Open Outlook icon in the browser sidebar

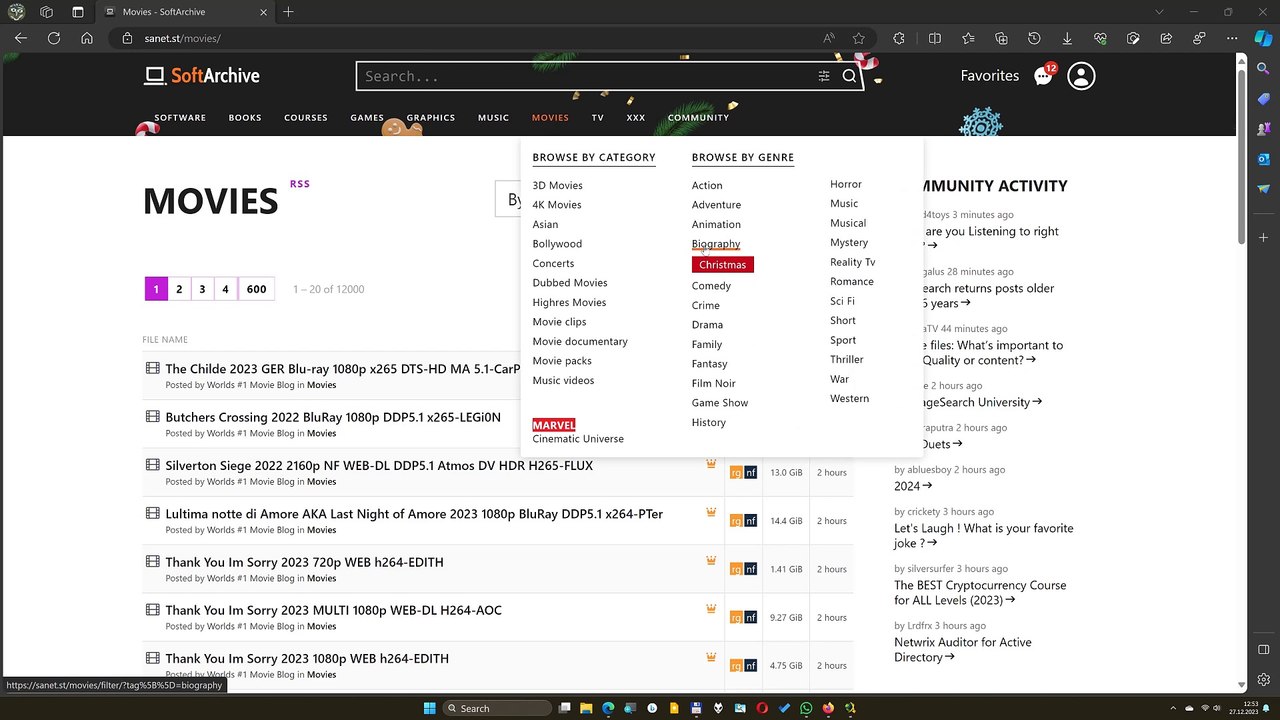click(1263, 159)
